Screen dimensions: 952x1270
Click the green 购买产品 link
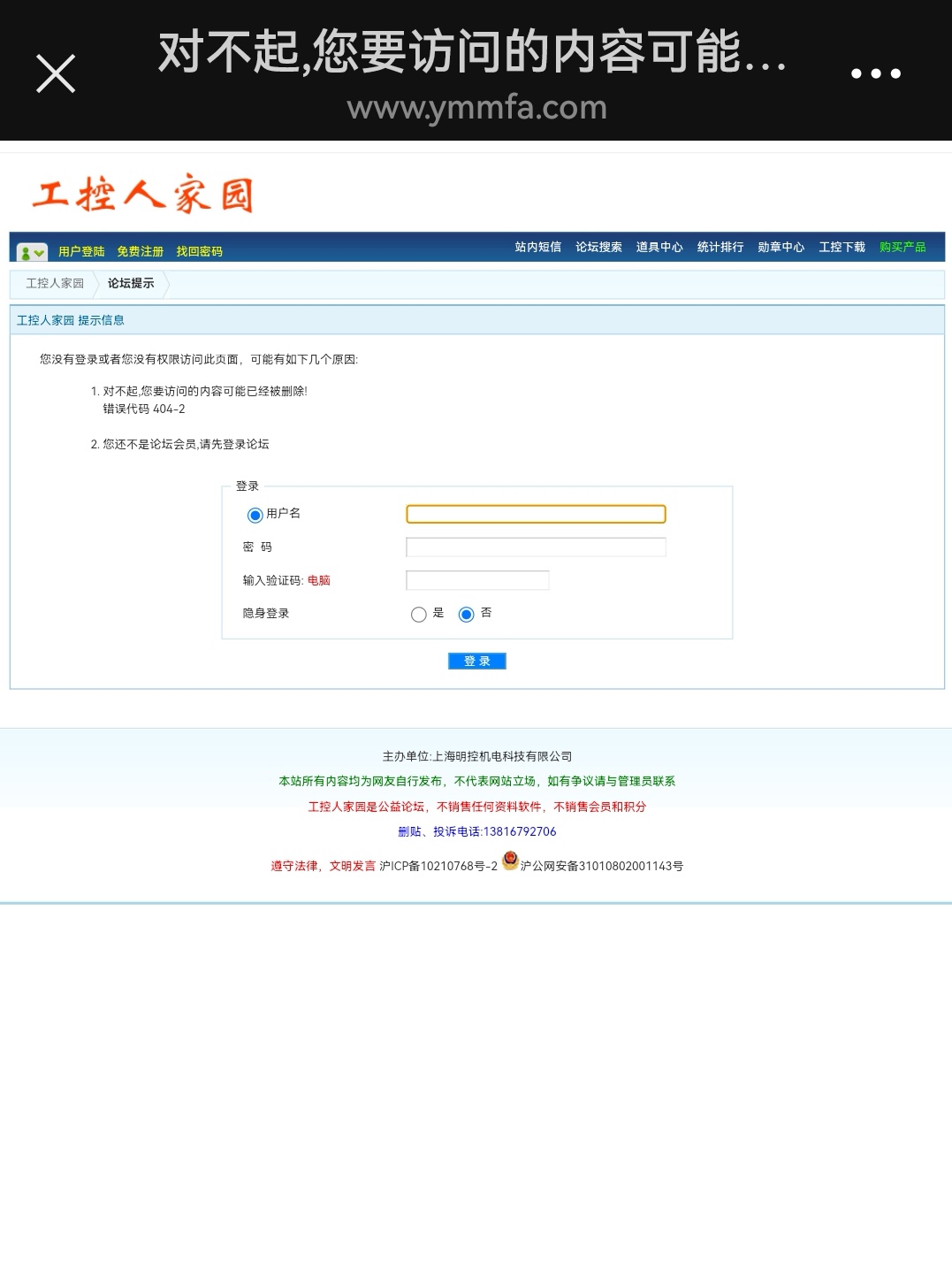point(902,248)
